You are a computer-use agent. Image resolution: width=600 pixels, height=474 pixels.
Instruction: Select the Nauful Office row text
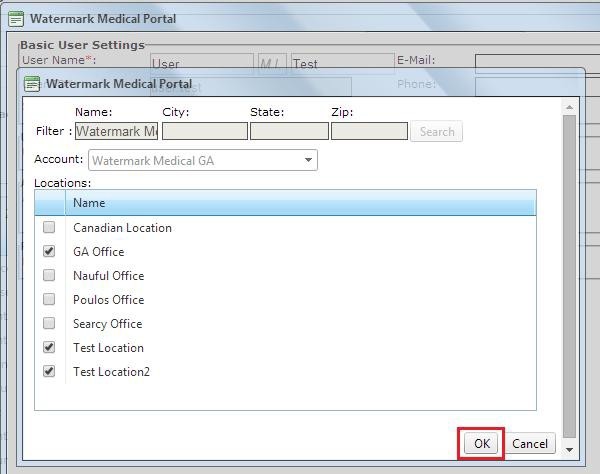109,276
